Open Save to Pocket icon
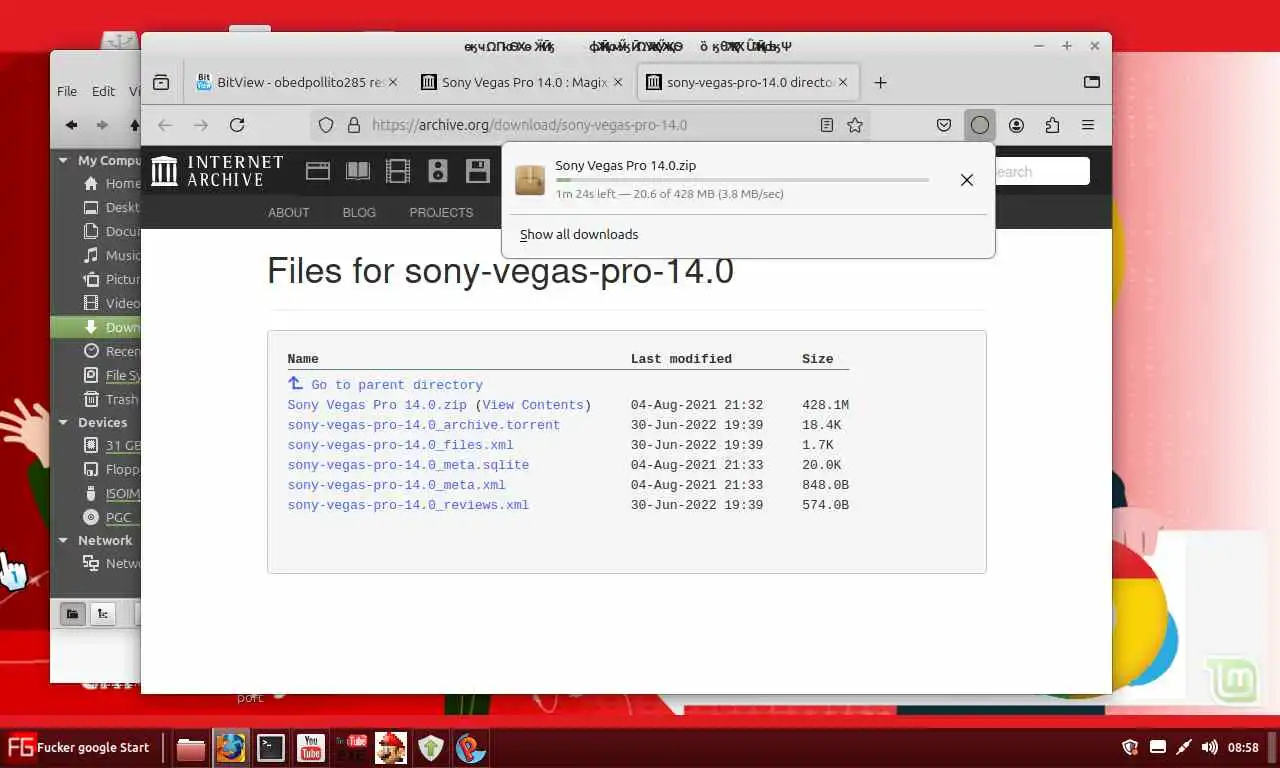The width and height of the screenshot is (1280, 768). click(x=944, y=125)
